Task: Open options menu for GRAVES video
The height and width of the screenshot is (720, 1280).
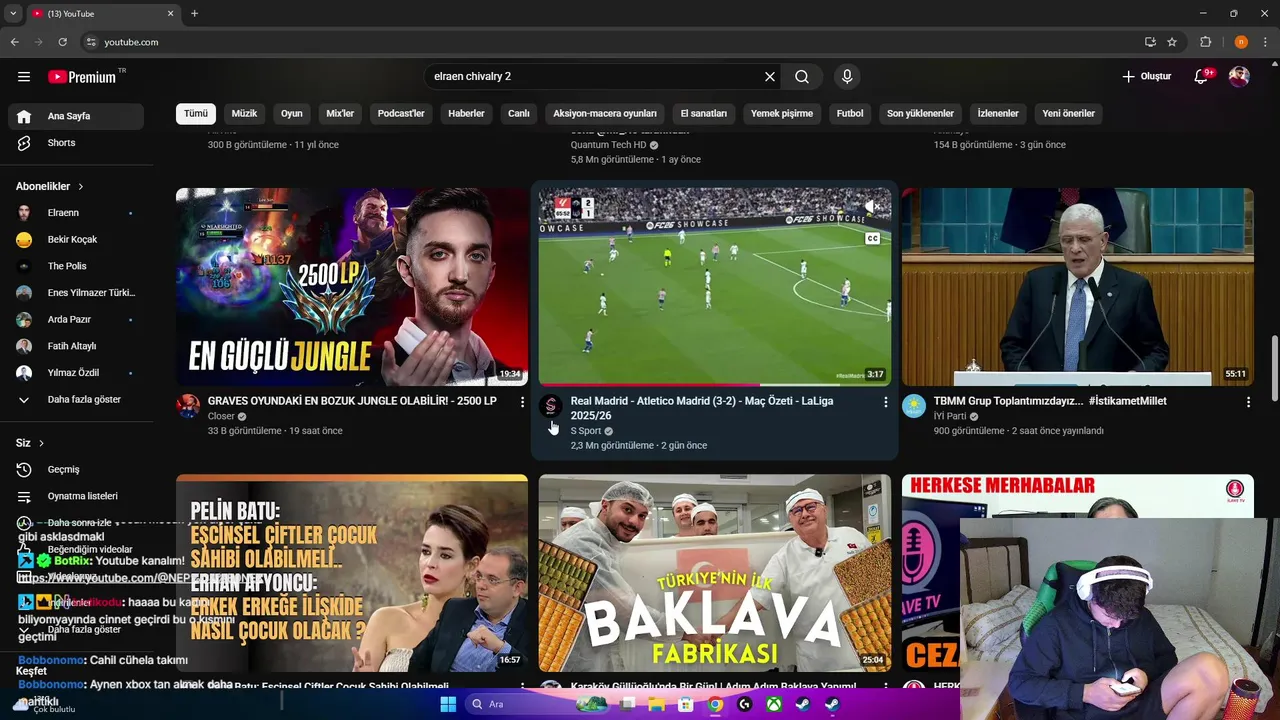Action: click(x=522, y=402)
